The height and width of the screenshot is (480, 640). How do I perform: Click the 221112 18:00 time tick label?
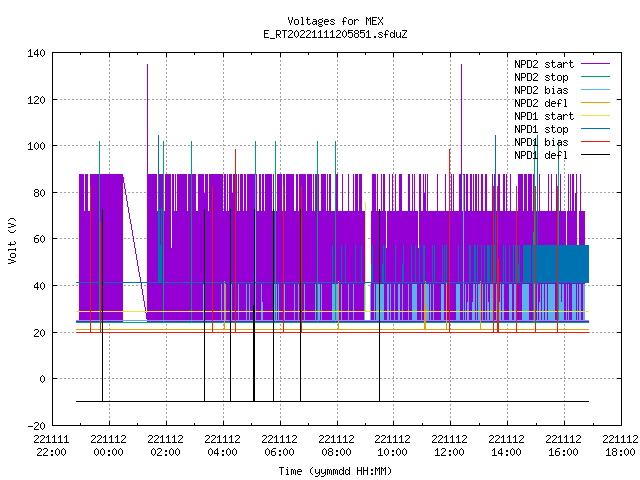click(x=620, y=446)
